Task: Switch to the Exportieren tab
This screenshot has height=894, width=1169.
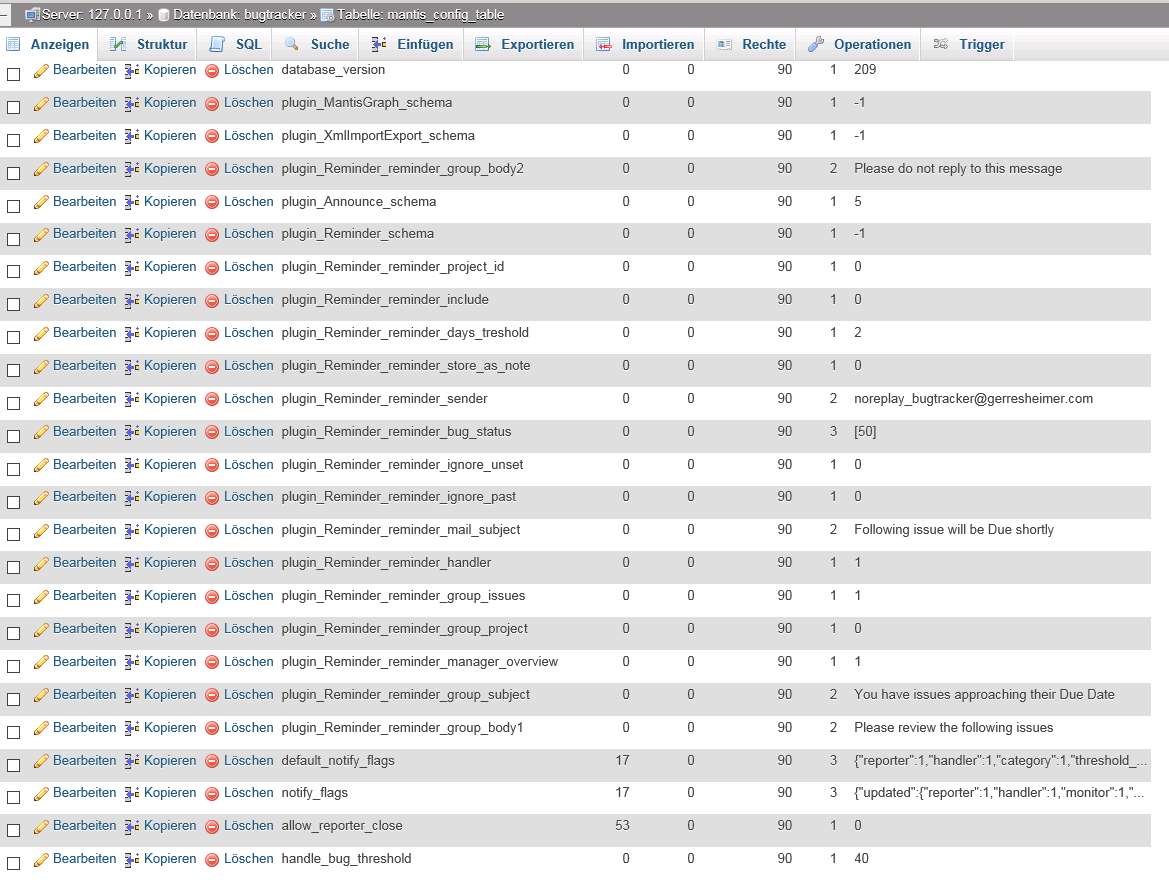Action: coord(524,45)
